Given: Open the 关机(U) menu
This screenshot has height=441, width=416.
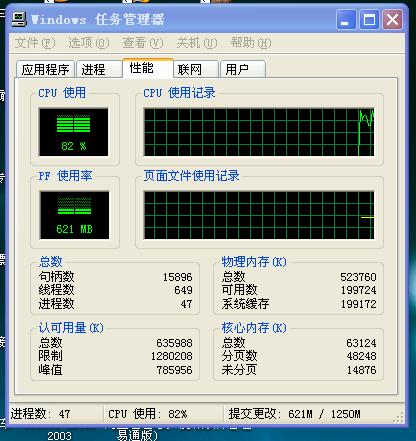Looking at the screenshot, I should pos(197,43).
